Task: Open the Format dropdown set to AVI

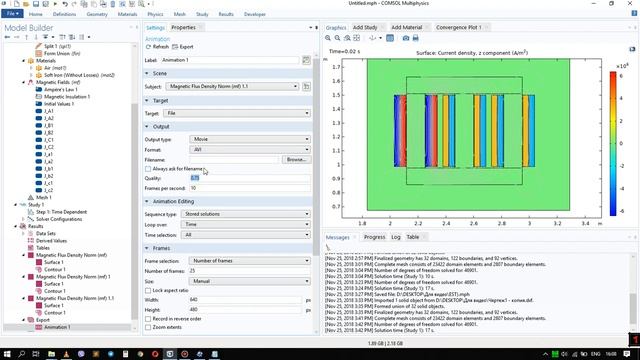Action: tap(250, 150)
